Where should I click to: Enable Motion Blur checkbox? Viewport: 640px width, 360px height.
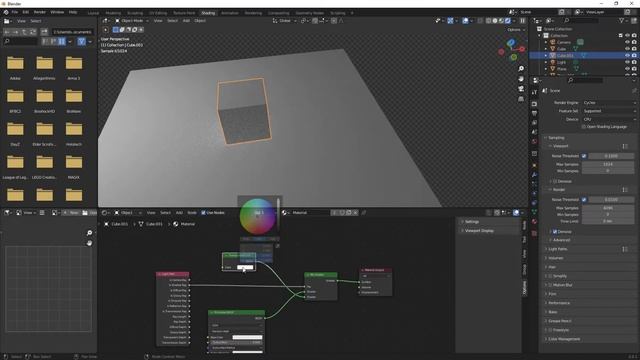(550, 285)
